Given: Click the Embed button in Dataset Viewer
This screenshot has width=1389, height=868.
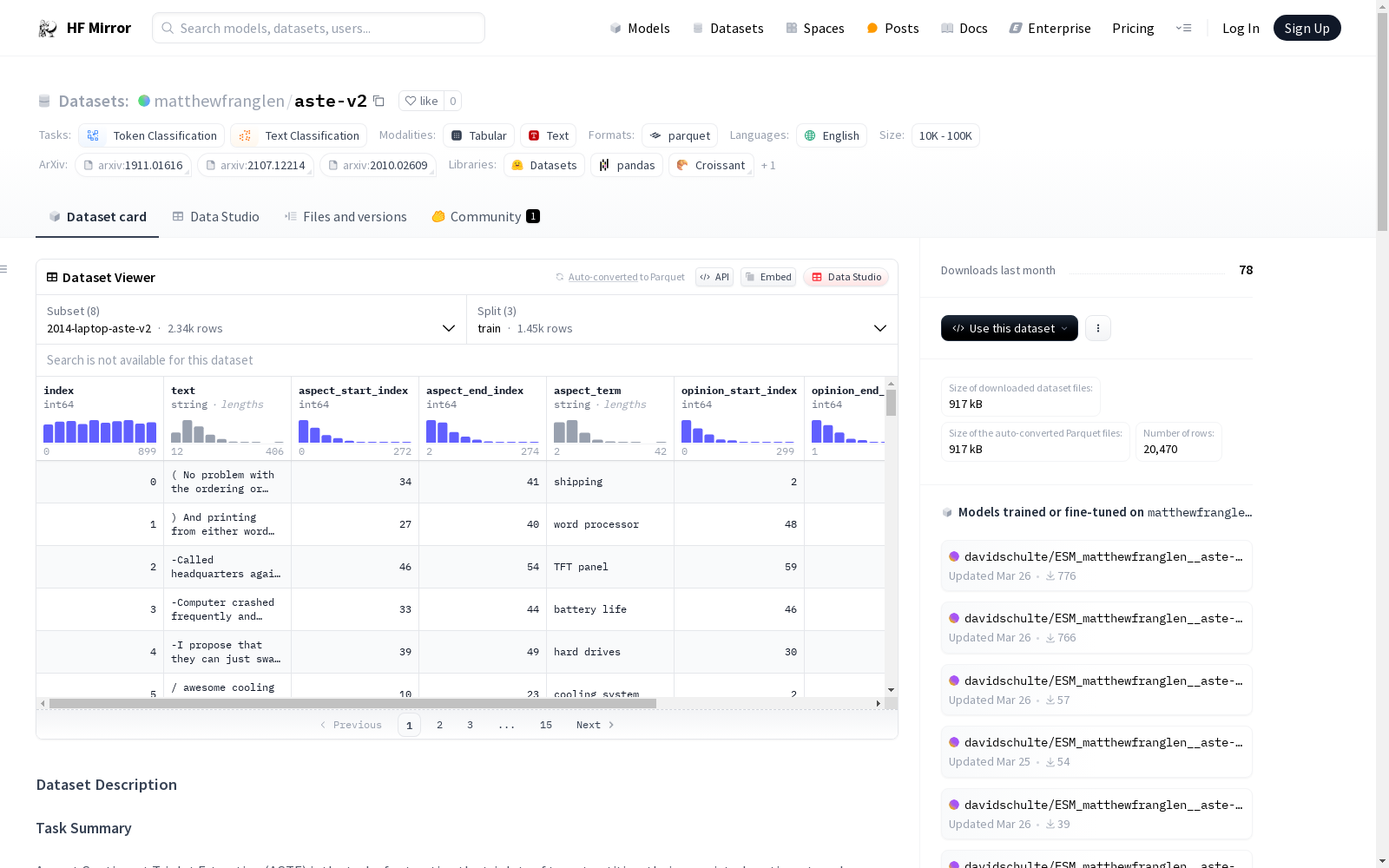Looking at the screenshot, I should coord(768,277).
